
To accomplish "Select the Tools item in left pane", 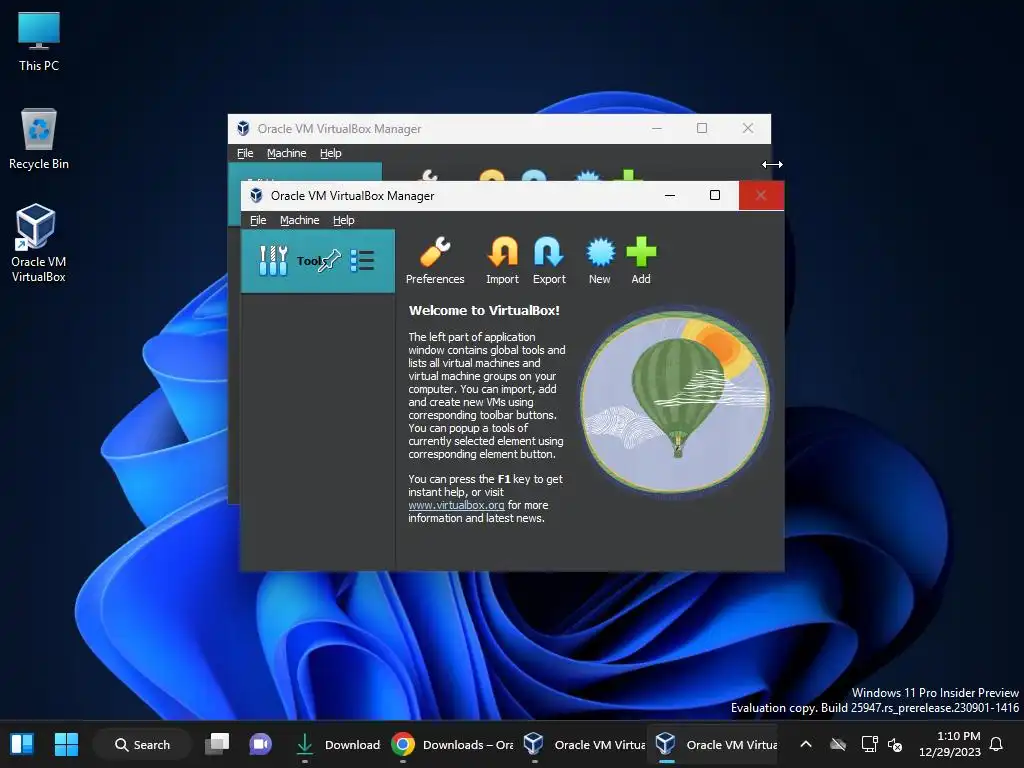I will point(318,261).
